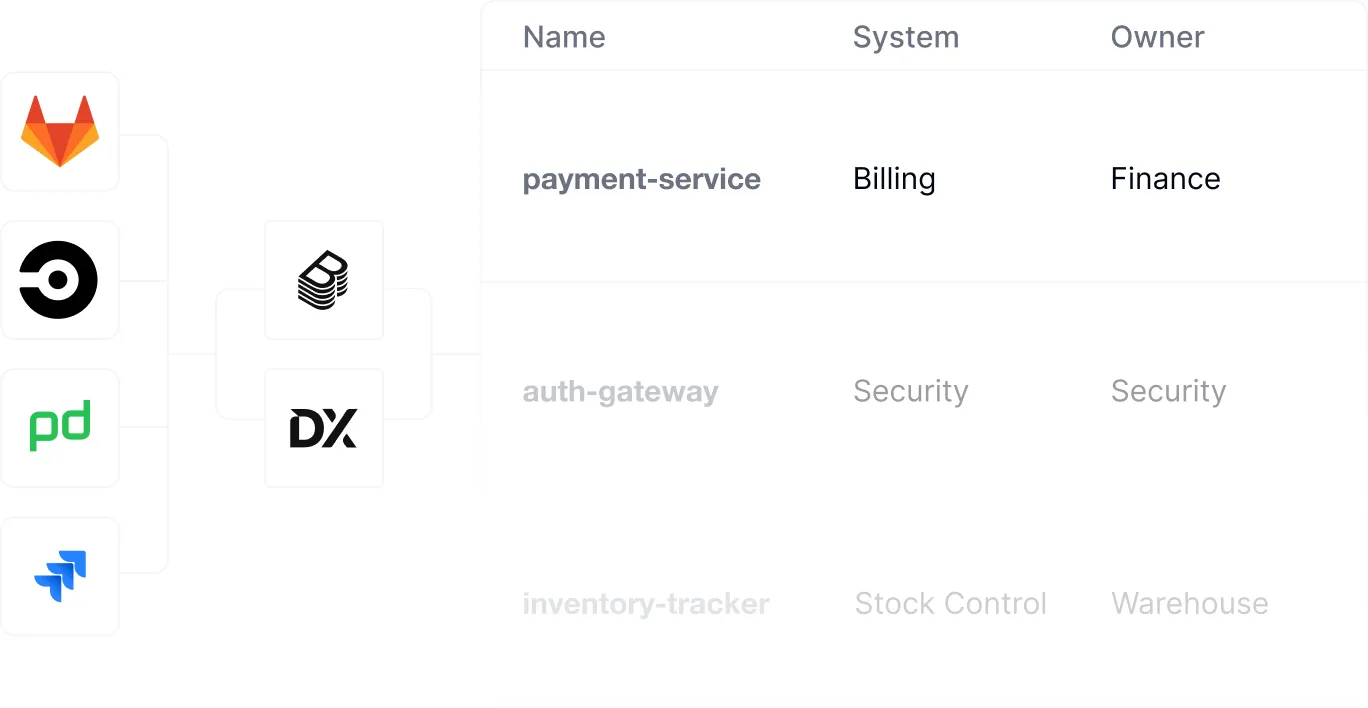Click the DX logo icon

(323, 428)
